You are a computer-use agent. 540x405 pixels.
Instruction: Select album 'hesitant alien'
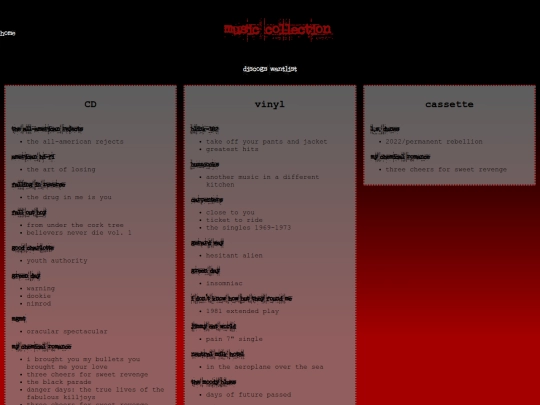point(234,256)
